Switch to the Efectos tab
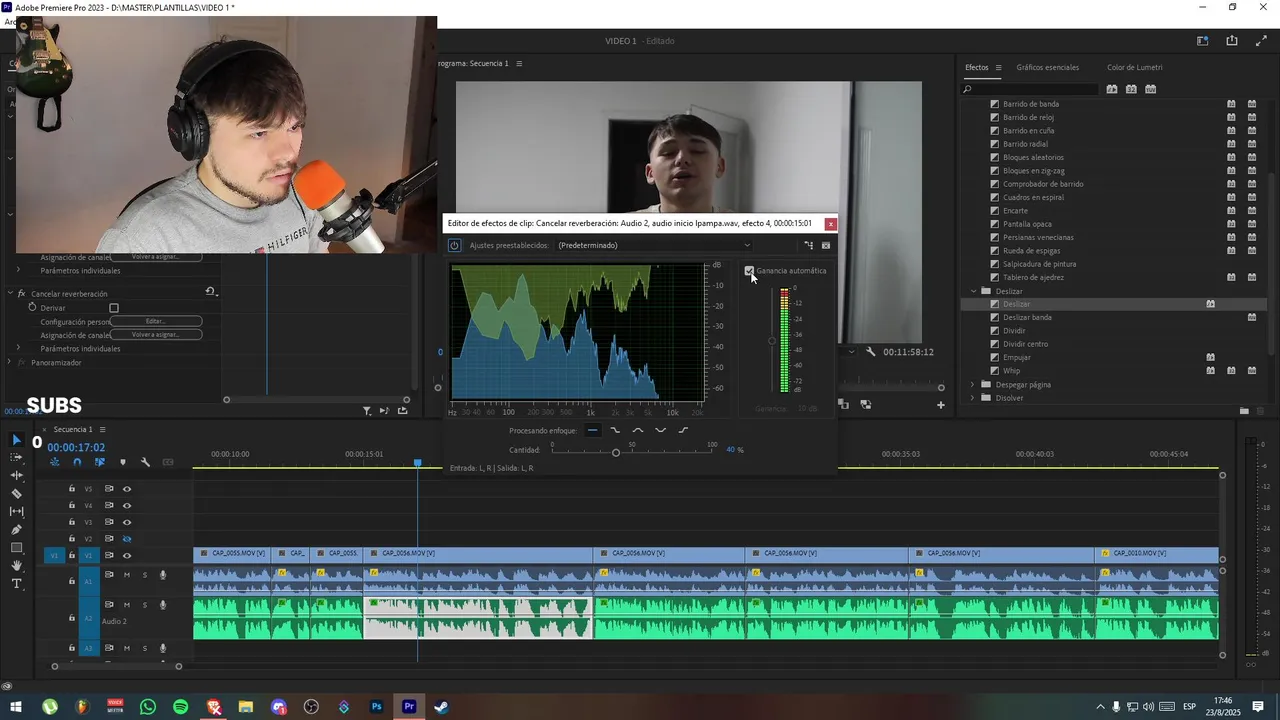The width and height of the screenshot is (1280, 720). [976, 67]
